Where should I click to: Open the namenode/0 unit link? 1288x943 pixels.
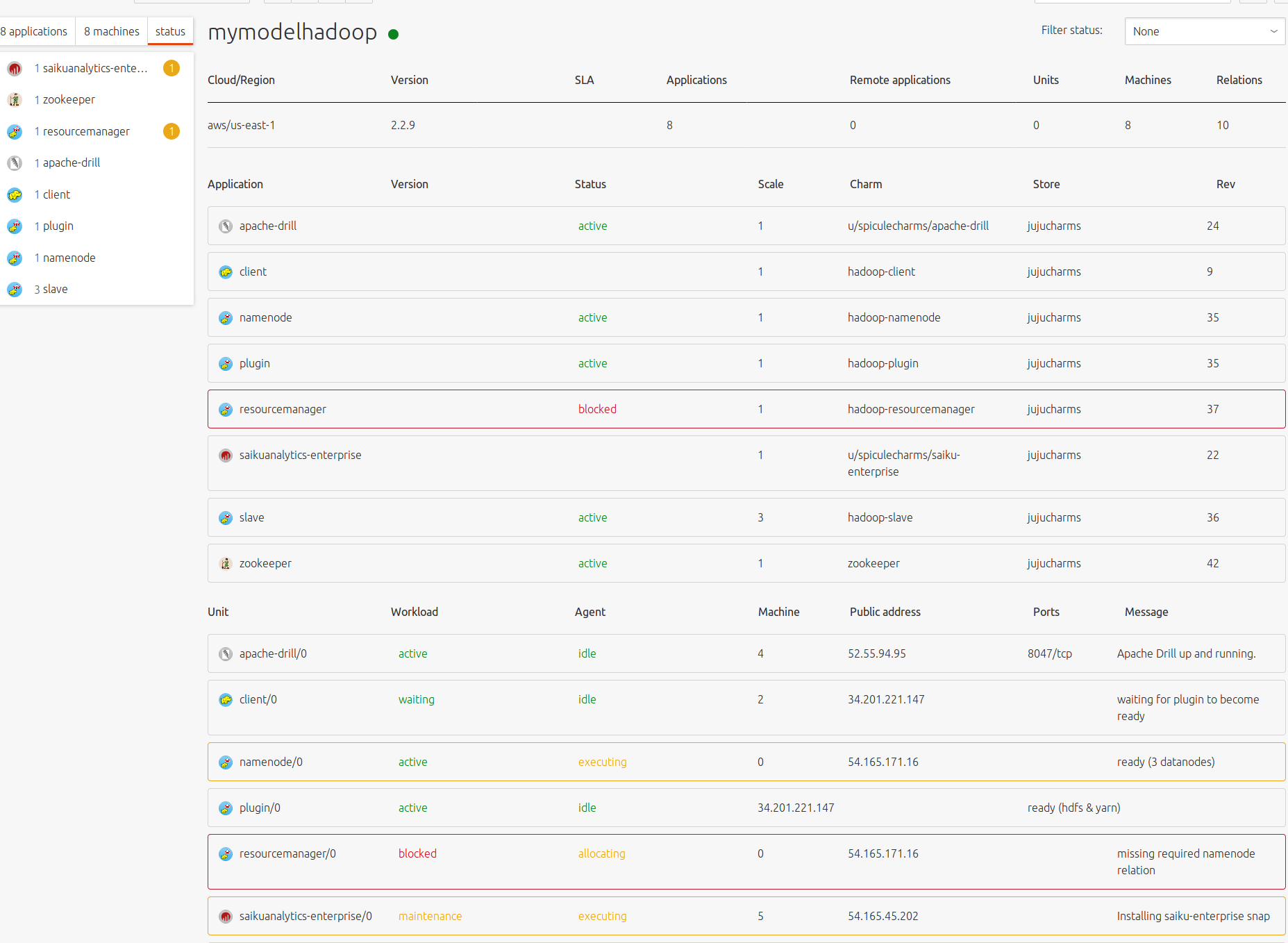pos(271,762)
